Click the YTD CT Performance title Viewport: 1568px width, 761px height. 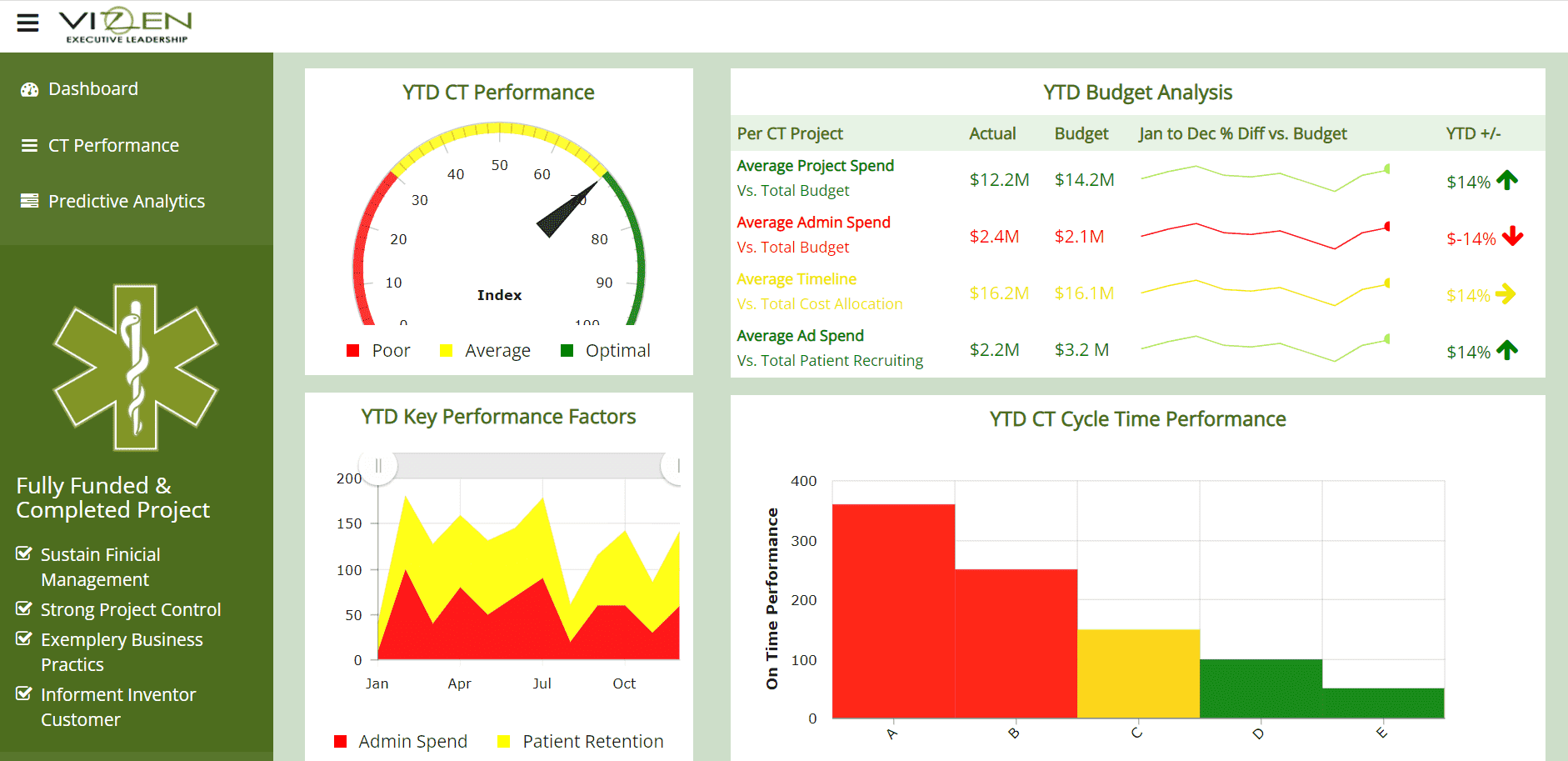(x=498, y=93)
